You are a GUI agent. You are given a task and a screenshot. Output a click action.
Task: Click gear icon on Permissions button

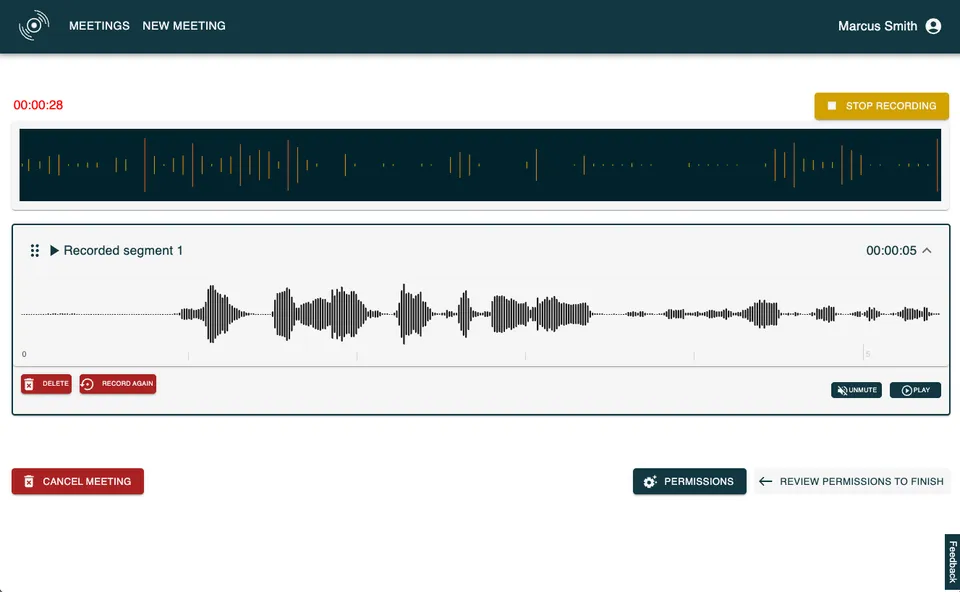point(650,482)
